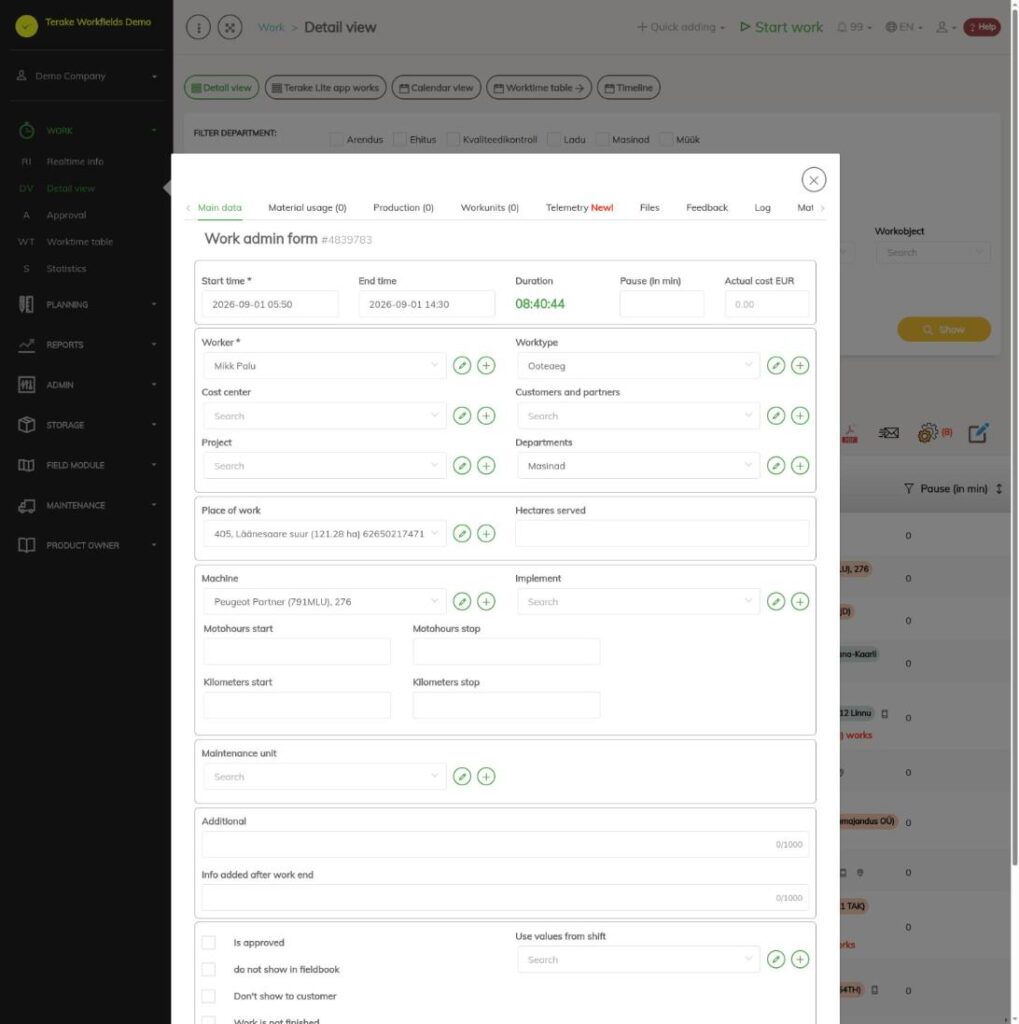Edit Place of work pencil icon
Viewport: 1019px width, 1024px height.
click(462, 534)
